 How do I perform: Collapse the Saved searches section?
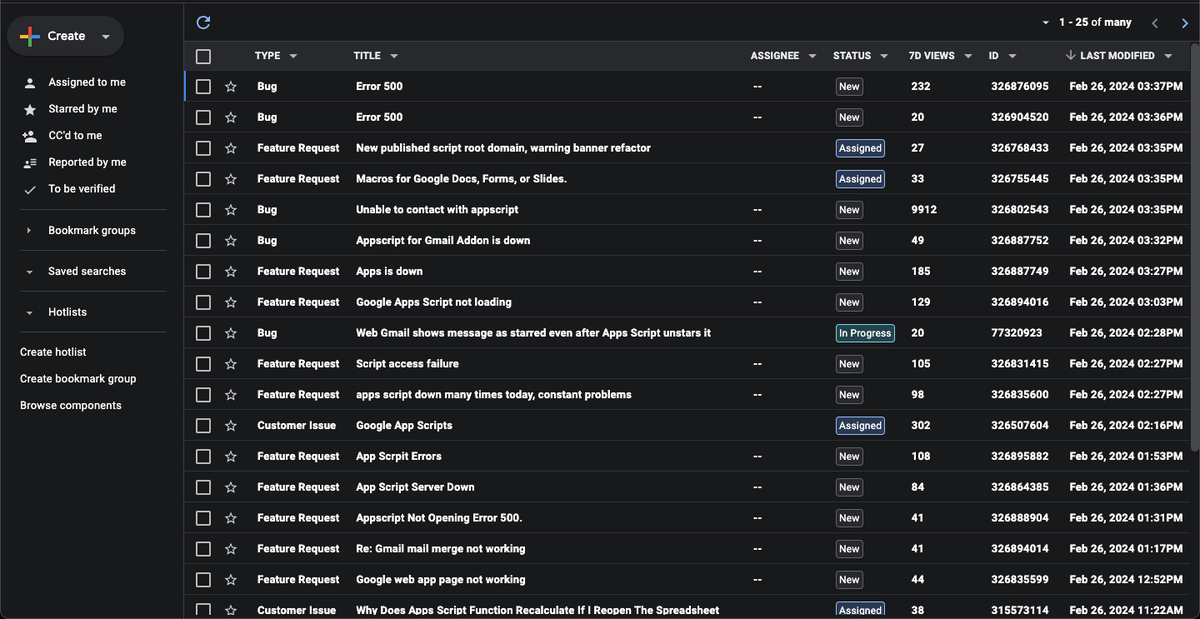(x=29, y=272)
